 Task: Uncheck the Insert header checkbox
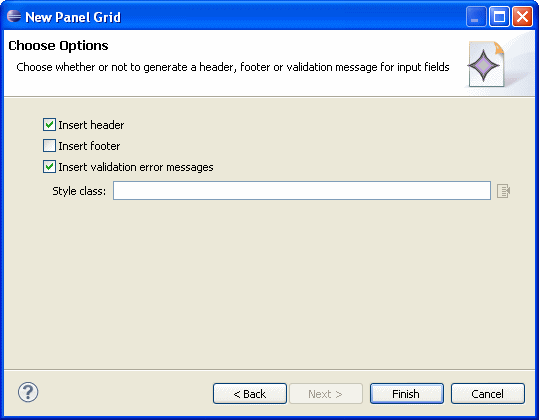point(49,125)
